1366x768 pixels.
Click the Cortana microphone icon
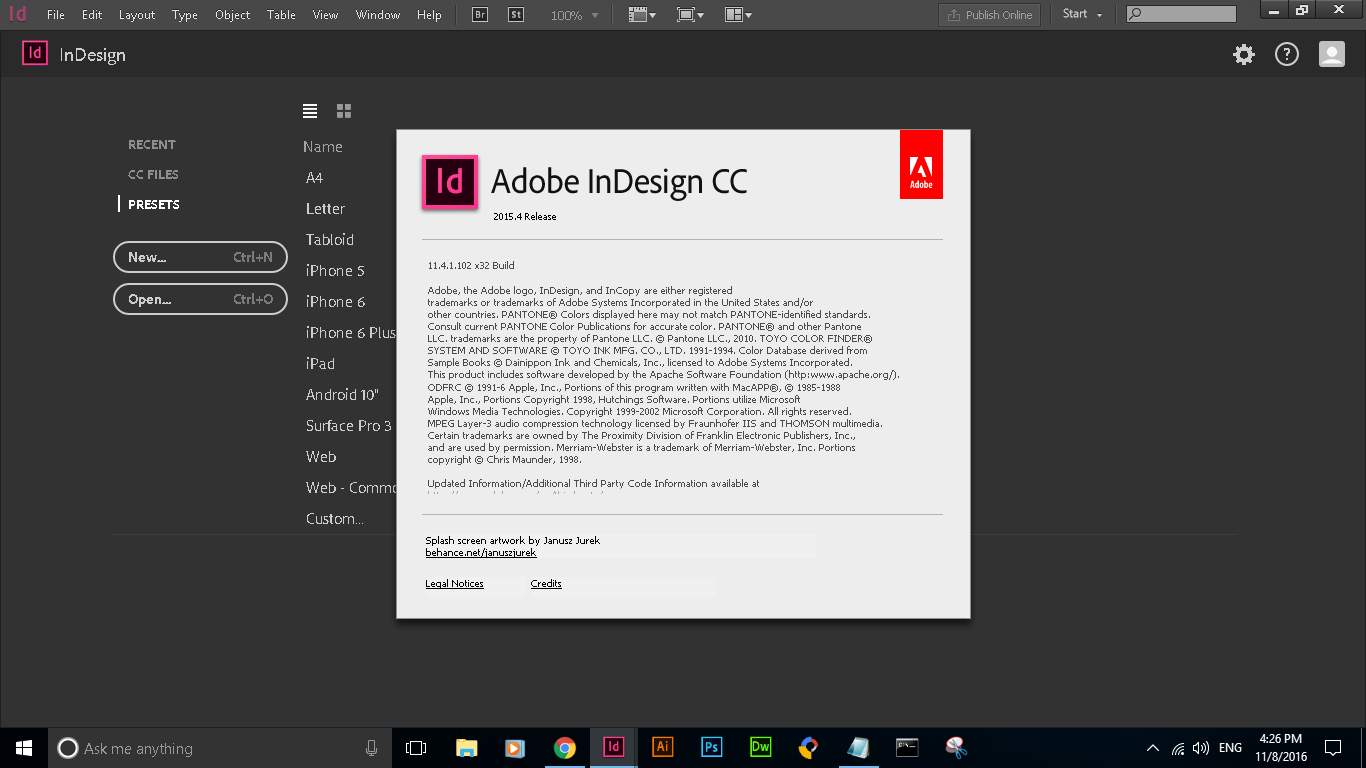click(x=371, y=748)
